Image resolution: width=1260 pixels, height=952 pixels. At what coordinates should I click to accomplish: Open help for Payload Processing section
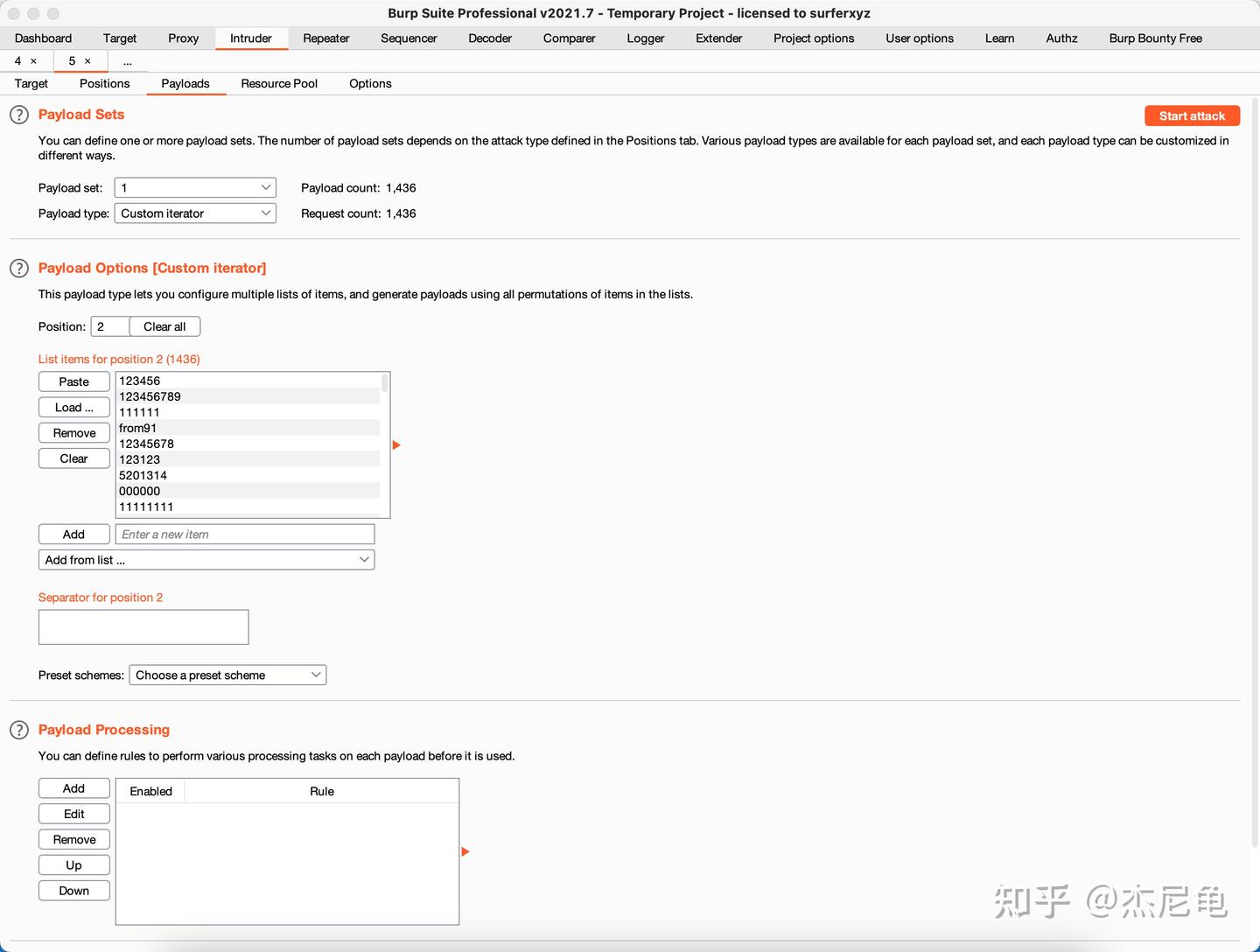click(x=19, y=730)
